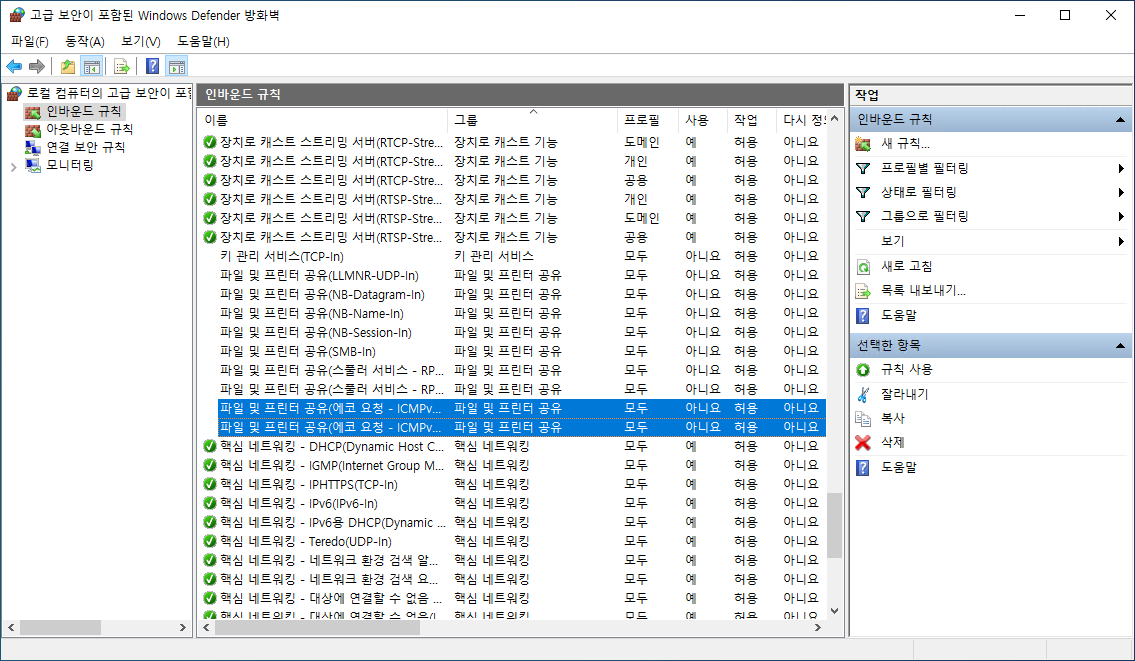The height and width of the screenshot is (661, 1135).
Task: Sort by the 사용 column header
Action: point(702,120)
